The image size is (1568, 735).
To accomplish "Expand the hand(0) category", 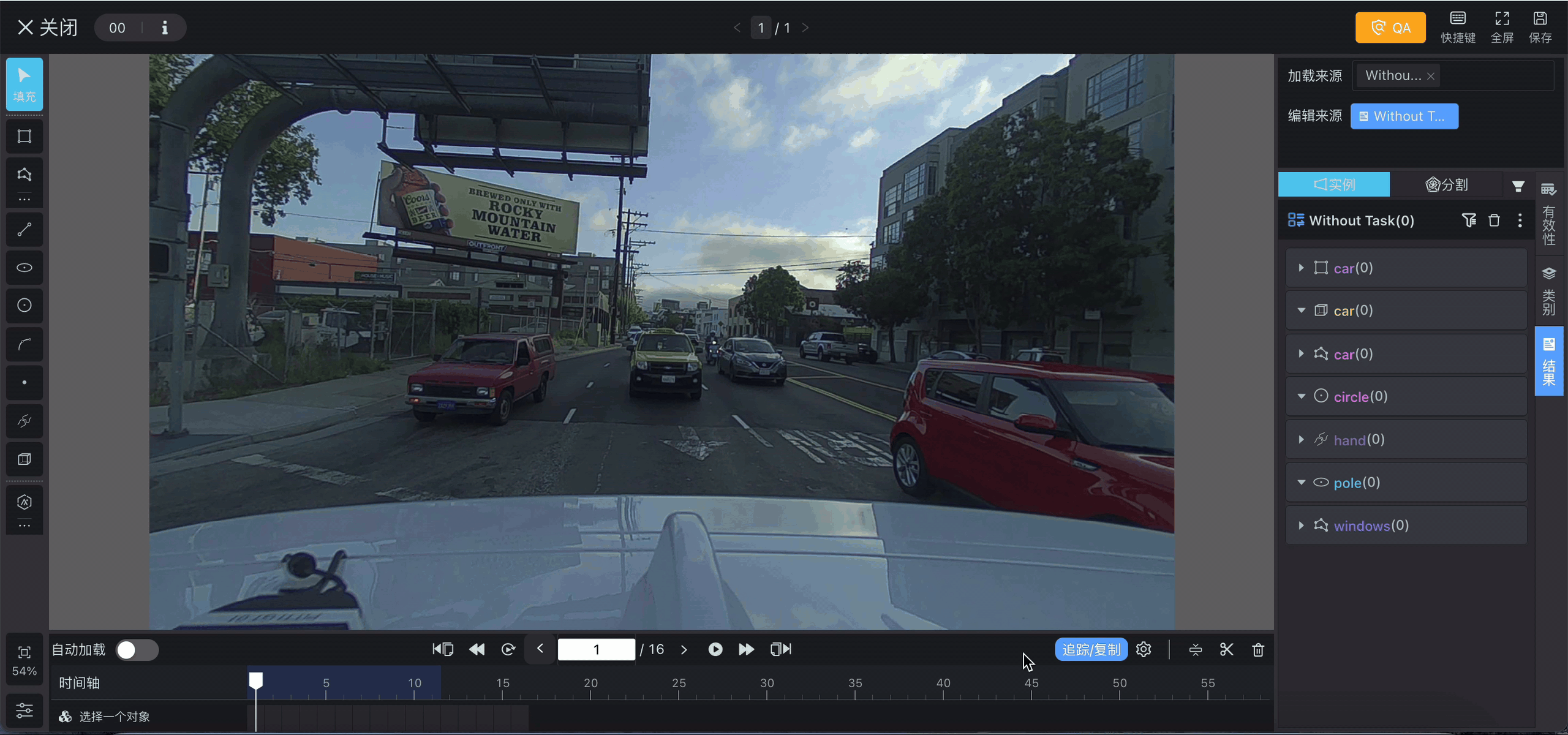I will [x=1301, y=440].
